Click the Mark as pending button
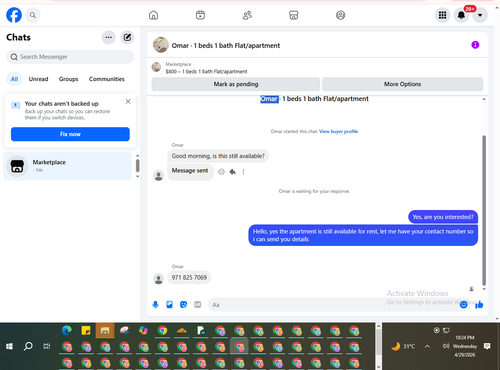This screenshot has height=370, width=500. click(x=236, y=84)
